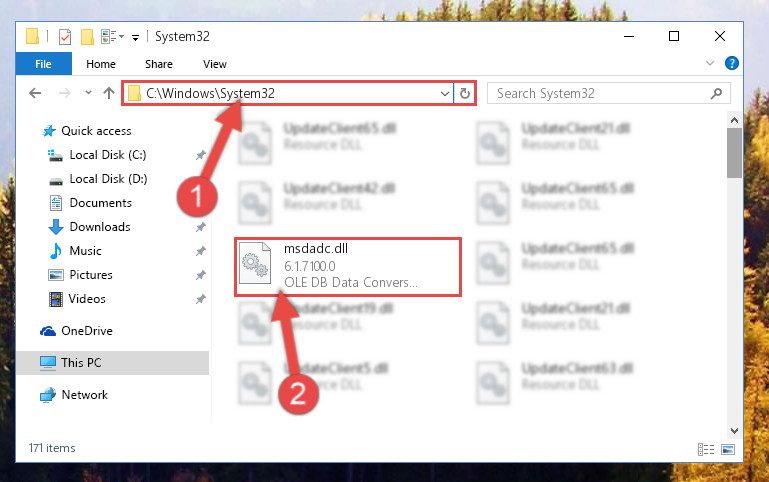
Task: Open the Help question mark icon
Action: [x=731, y=63]
